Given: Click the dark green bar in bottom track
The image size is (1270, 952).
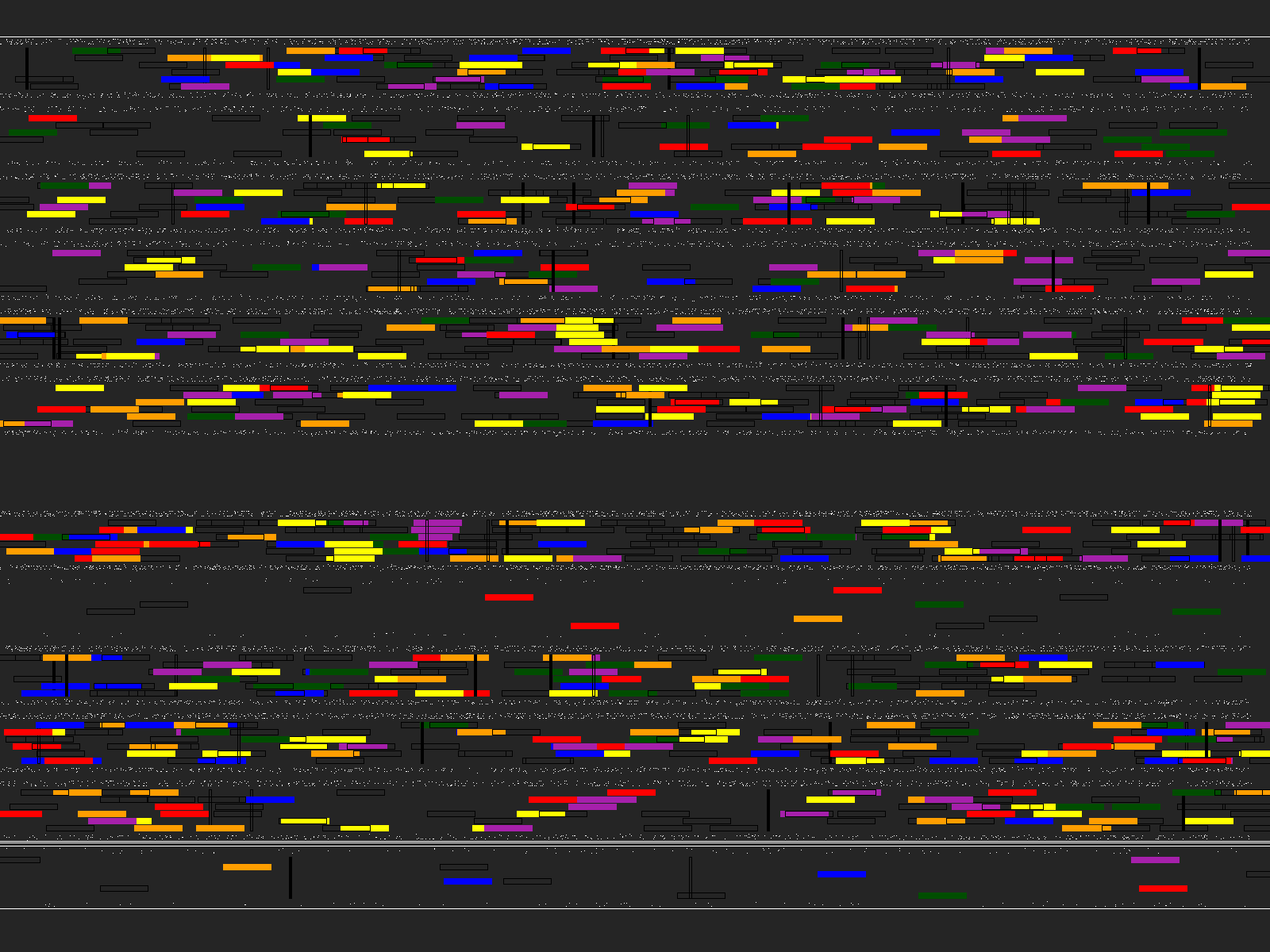Looking at the screenshot, I should 942,896.
